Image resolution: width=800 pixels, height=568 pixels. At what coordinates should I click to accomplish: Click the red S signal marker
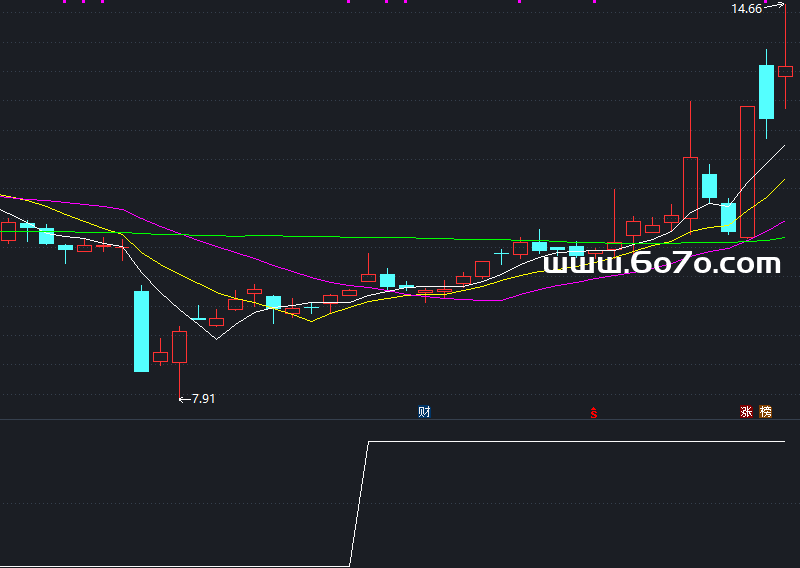[x=593, y=412]
